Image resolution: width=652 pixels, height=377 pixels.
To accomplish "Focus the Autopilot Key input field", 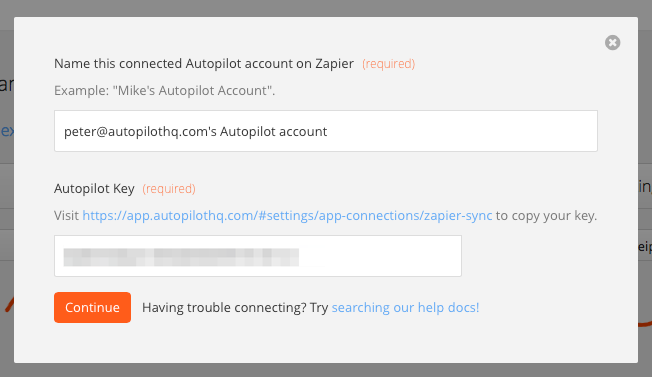I will pyautogui.click(x=258, y=256).
